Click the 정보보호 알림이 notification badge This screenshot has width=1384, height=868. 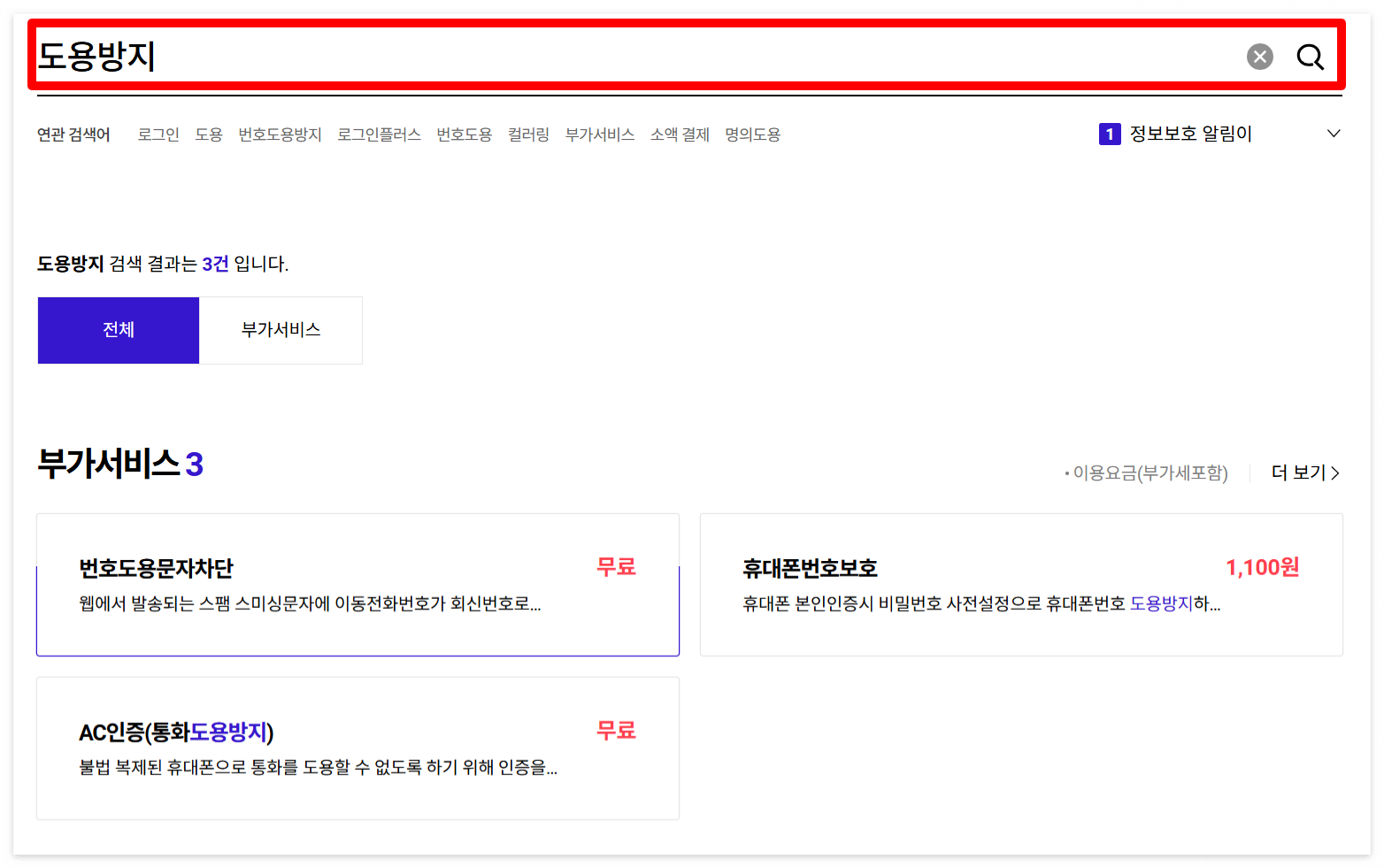click(1109, 134)
